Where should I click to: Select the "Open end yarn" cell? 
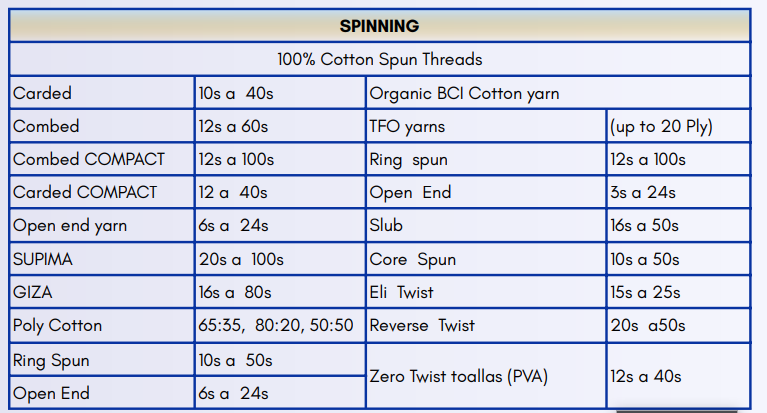coord(70,226)
